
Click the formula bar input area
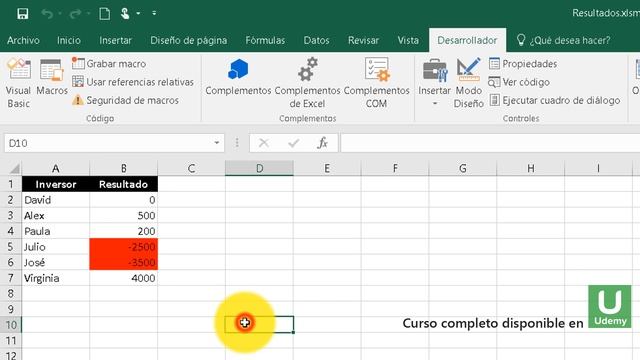[490, 143]
